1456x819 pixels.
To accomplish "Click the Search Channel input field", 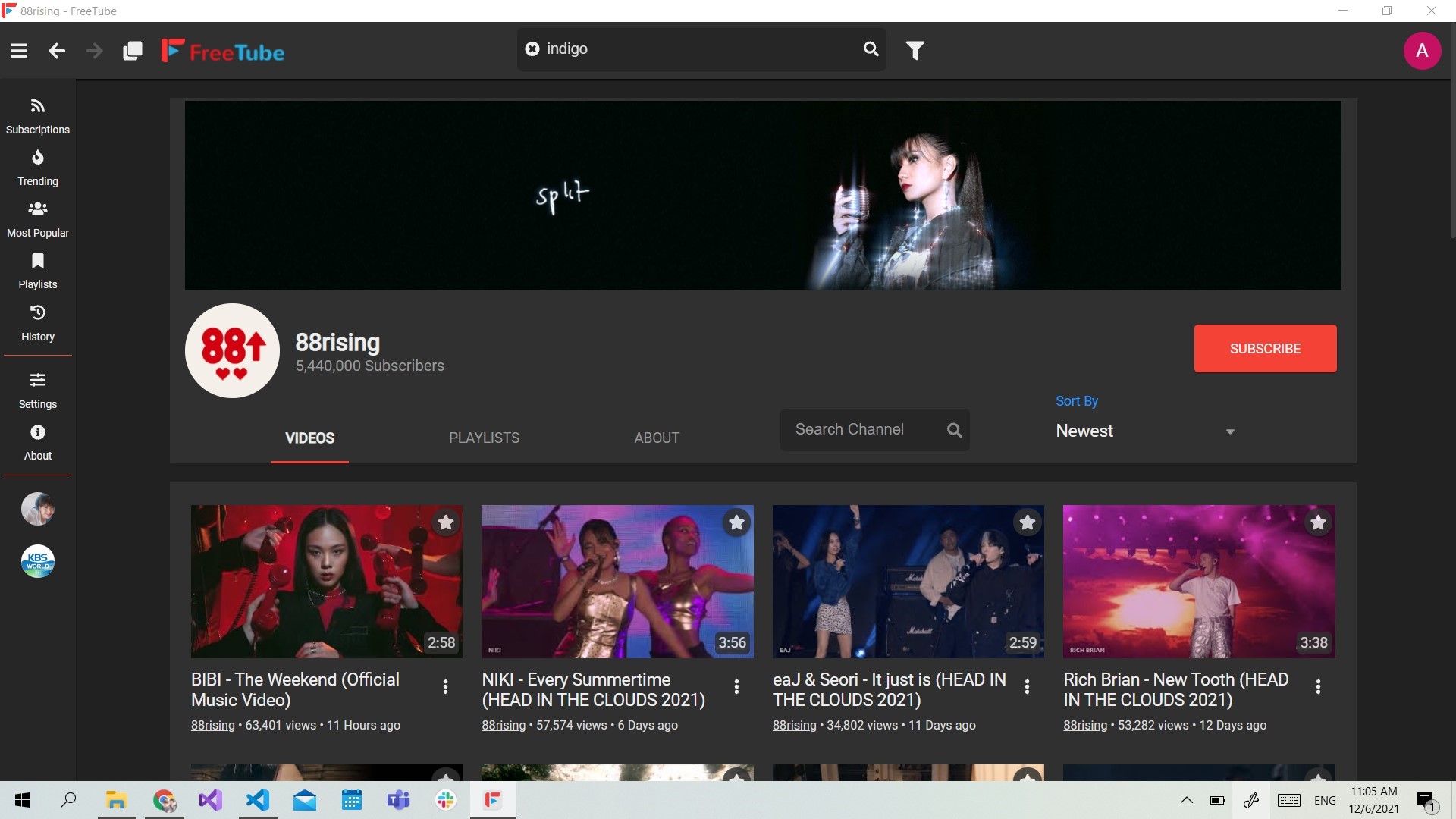I will click(x=864, y=430).
